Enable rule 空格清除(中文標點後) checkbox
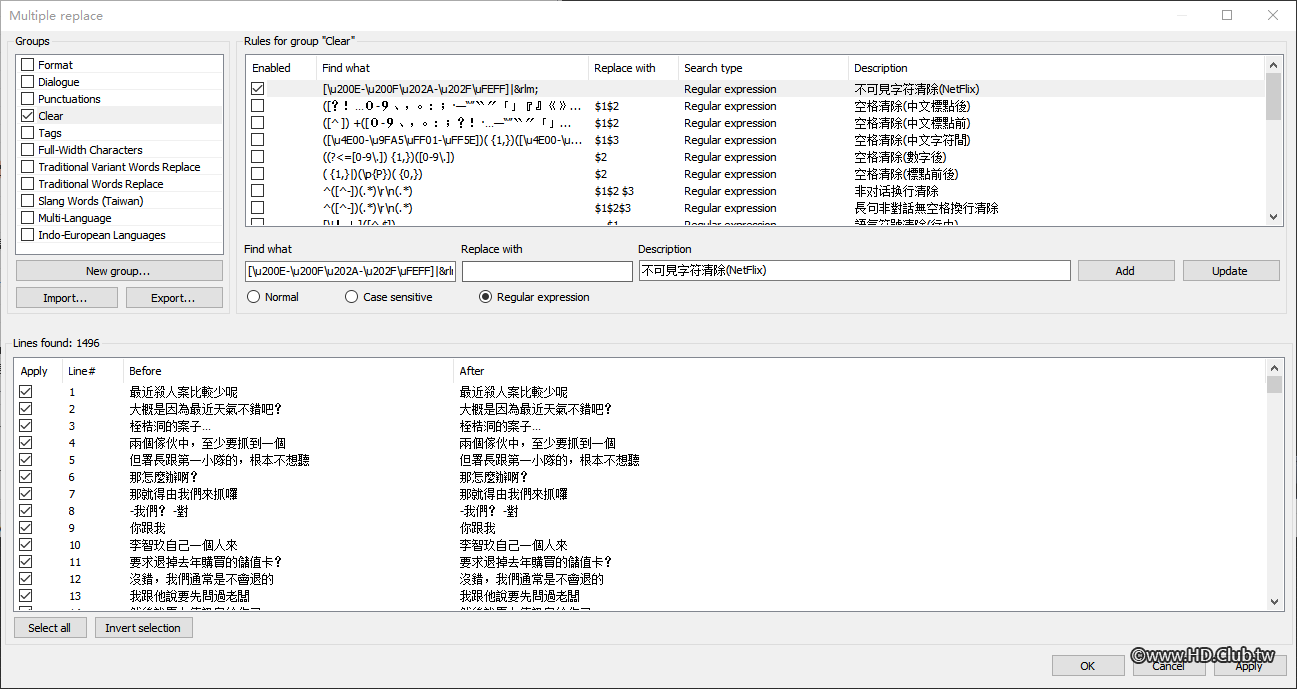1297x689 pixels. [x=258, y=106]
